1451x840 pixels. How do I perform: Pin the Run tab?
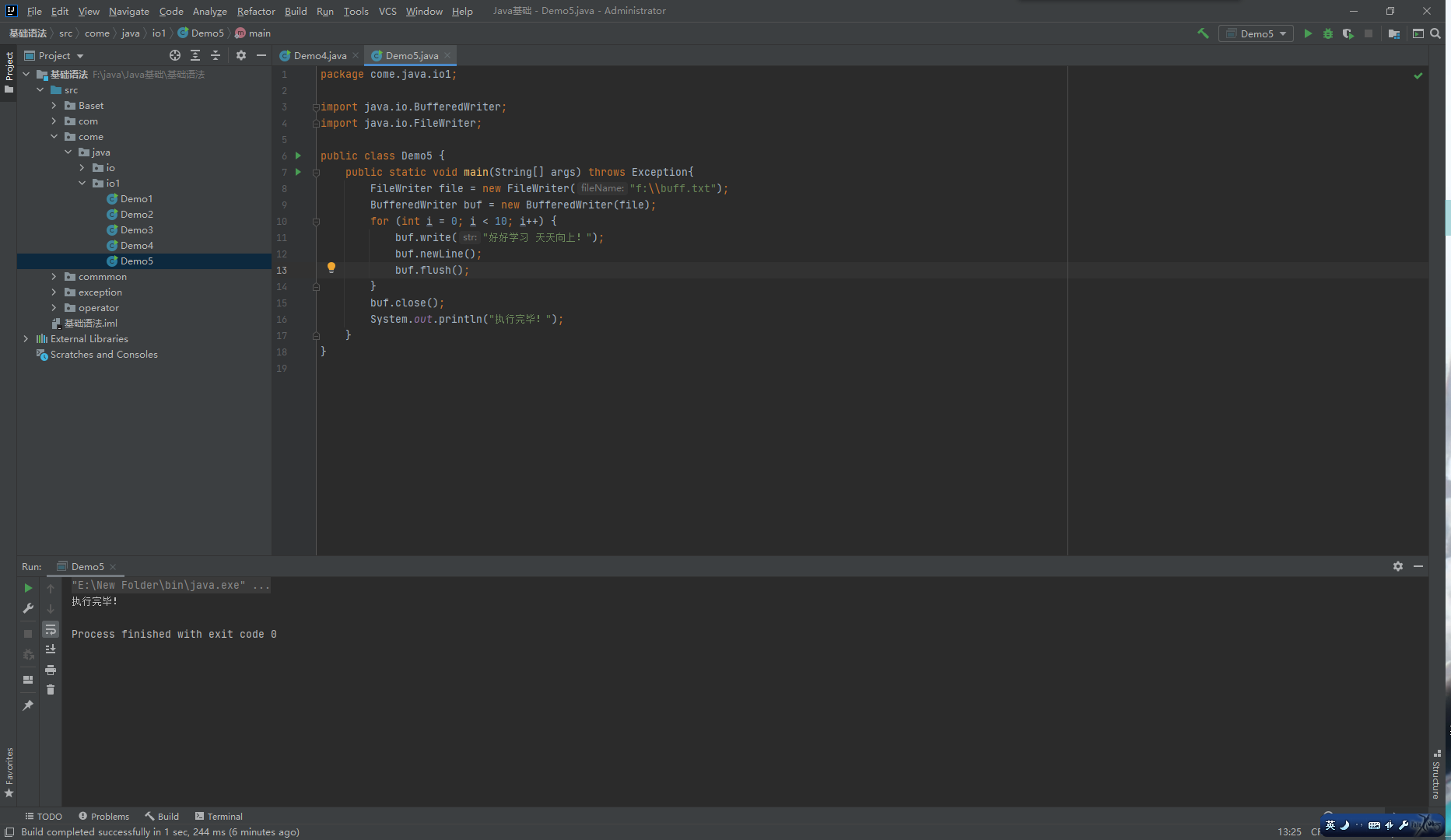click(28, 705)
